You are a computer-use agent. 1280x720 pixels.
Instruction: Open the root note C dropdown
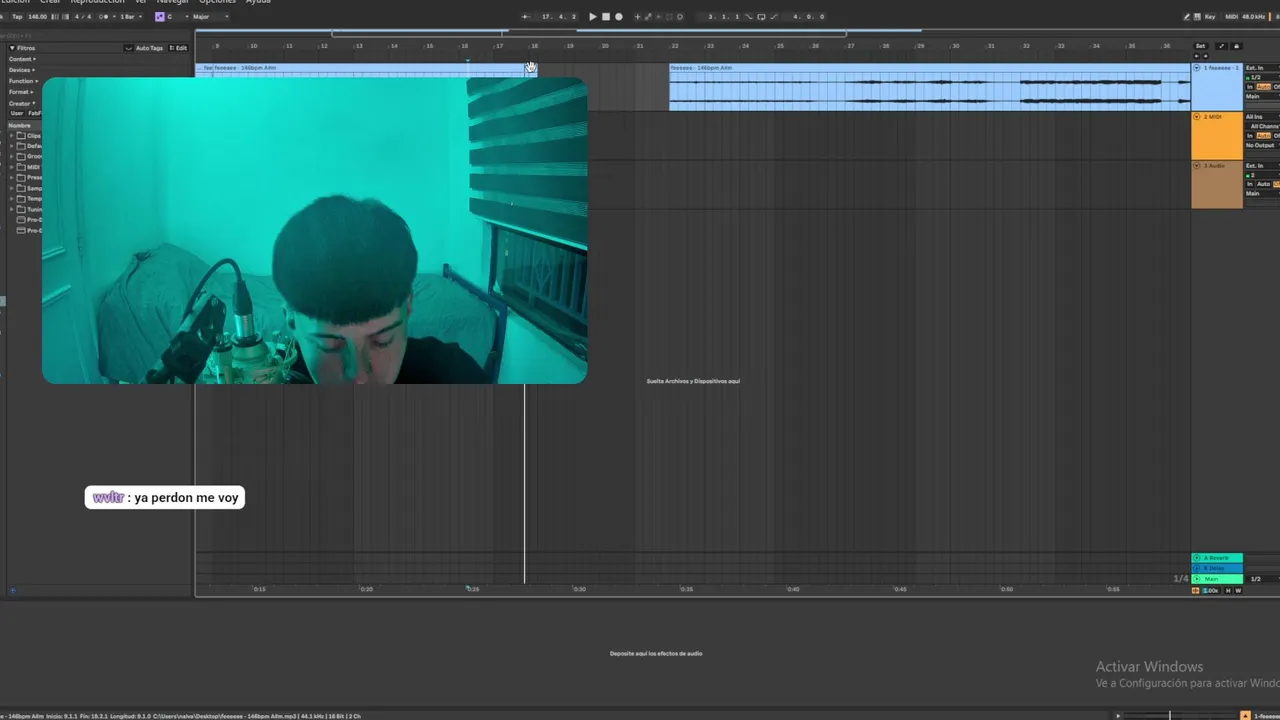[x=178, y=17]
